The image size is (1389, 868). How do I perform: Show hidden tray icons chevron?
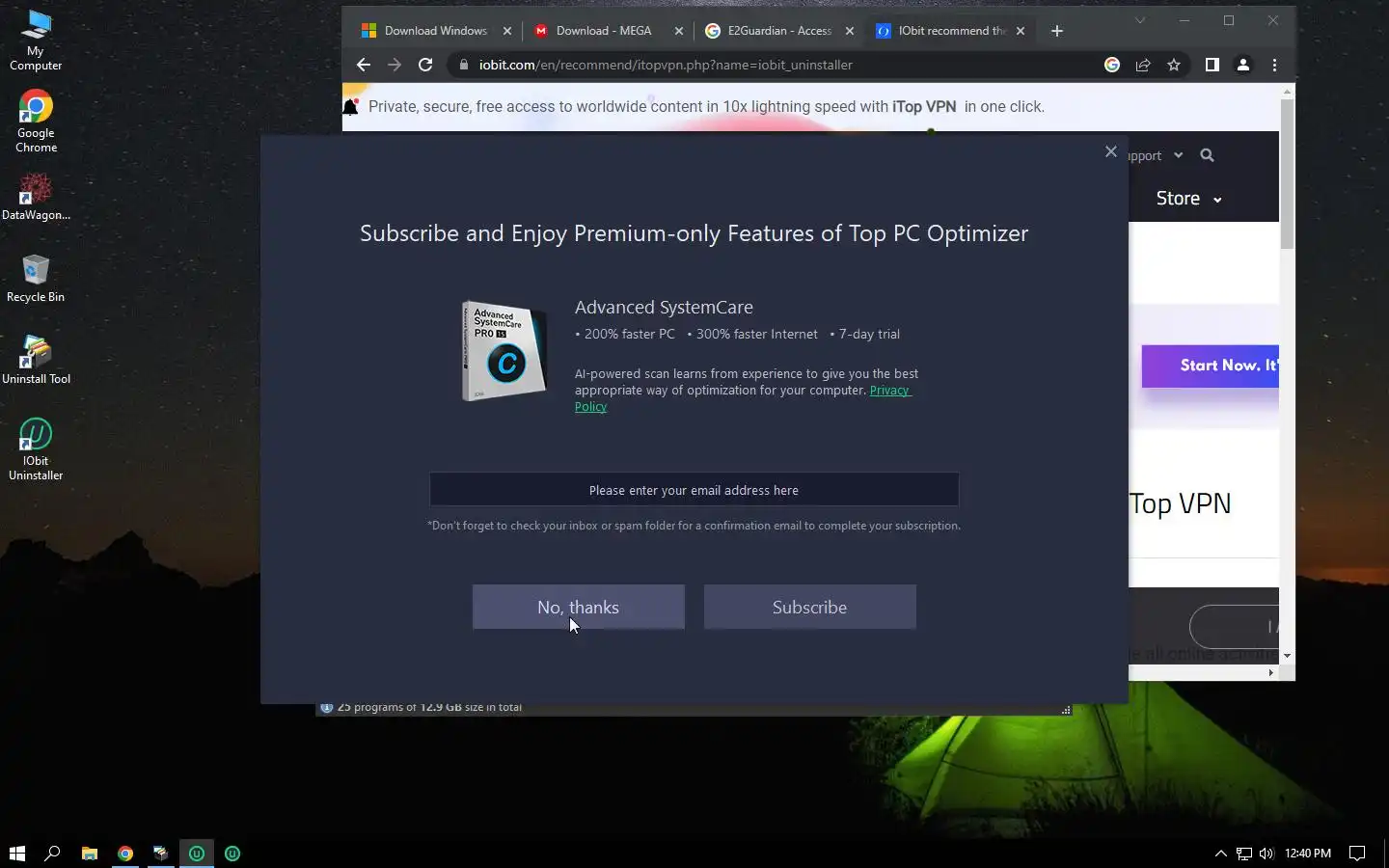(1220, 853)
